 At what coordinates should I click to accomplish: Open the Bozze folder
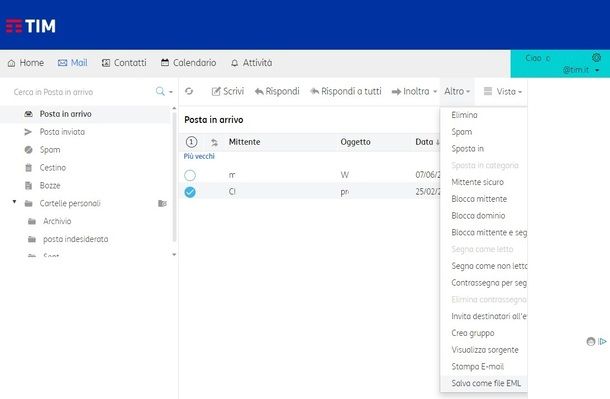(50, 186)
